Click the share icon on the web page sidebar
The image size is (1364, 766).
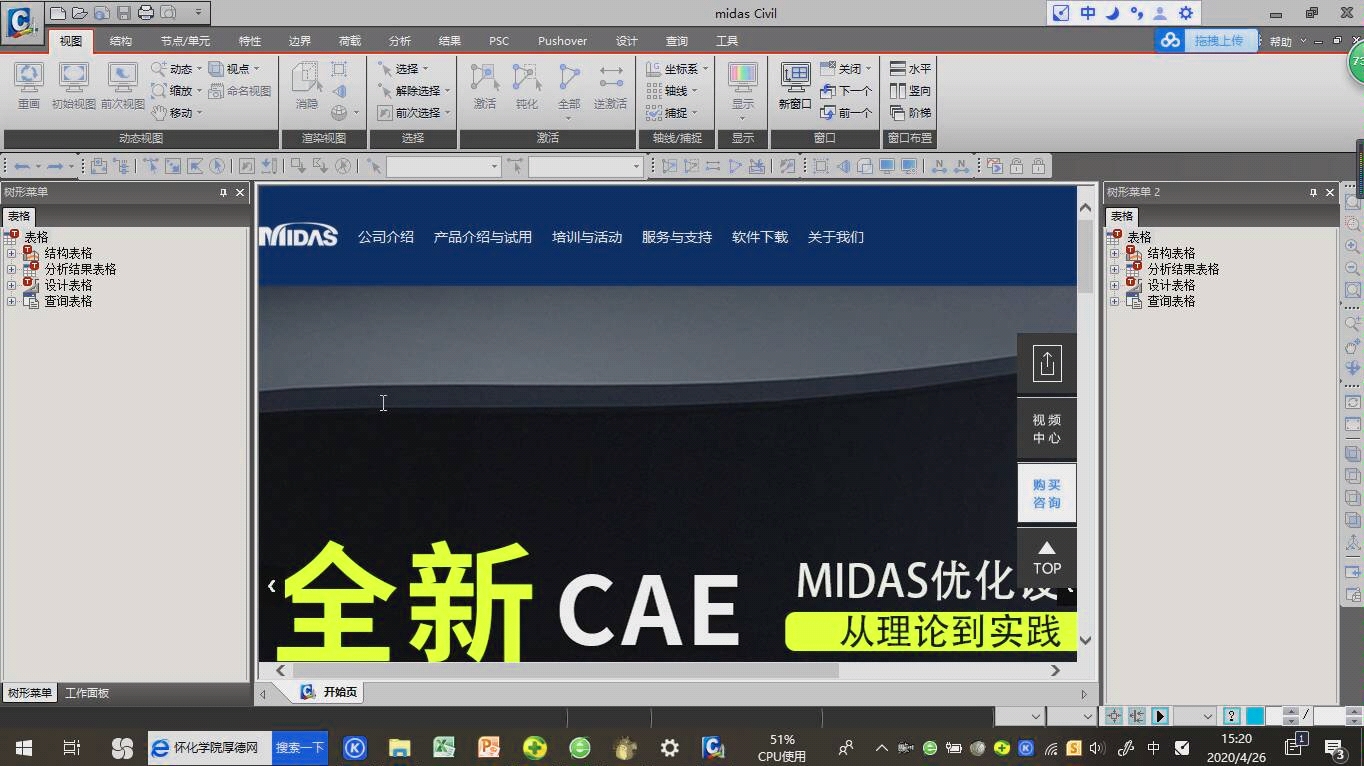(1047, 364)
